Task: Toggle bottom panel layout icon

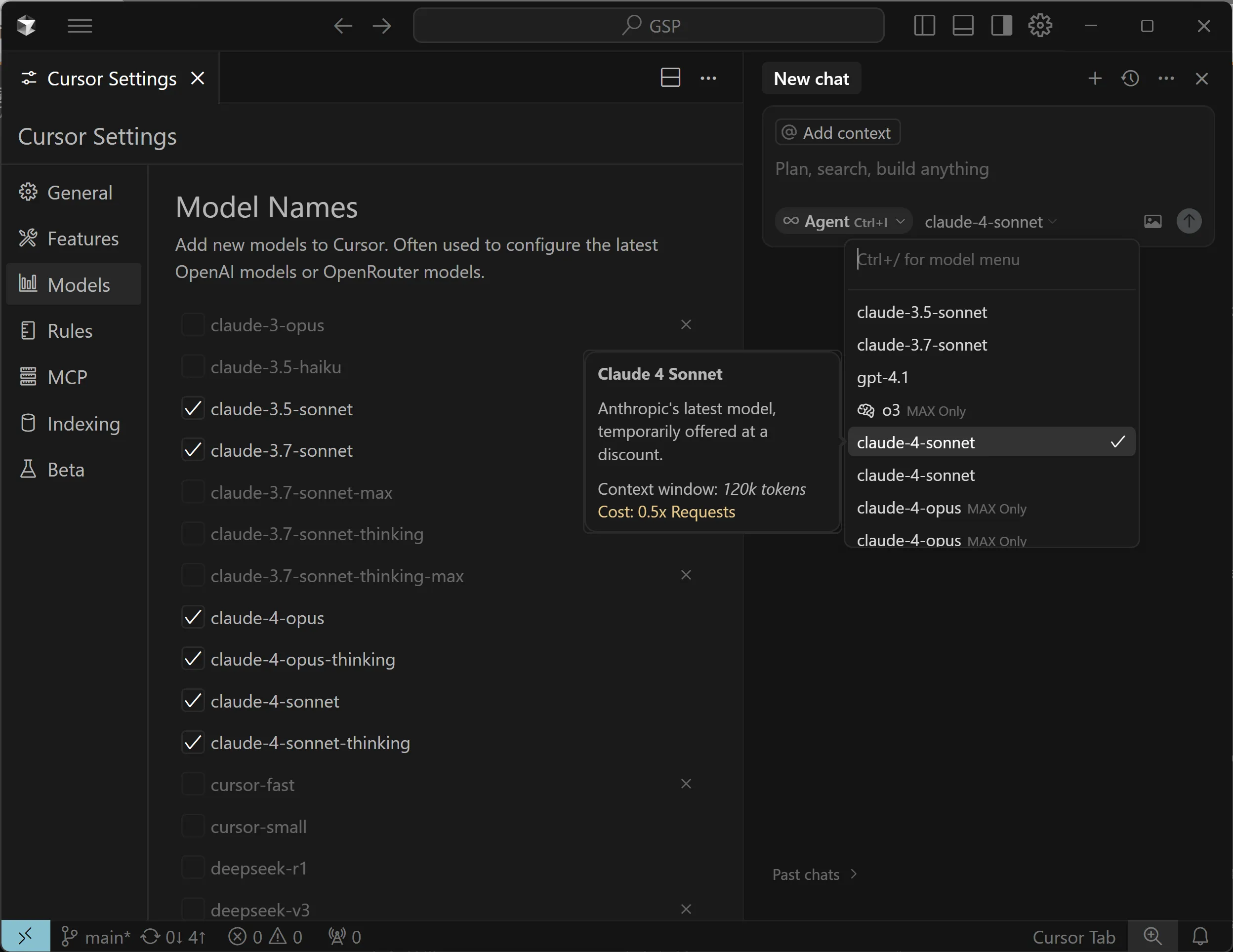Action: pos(963,26)
